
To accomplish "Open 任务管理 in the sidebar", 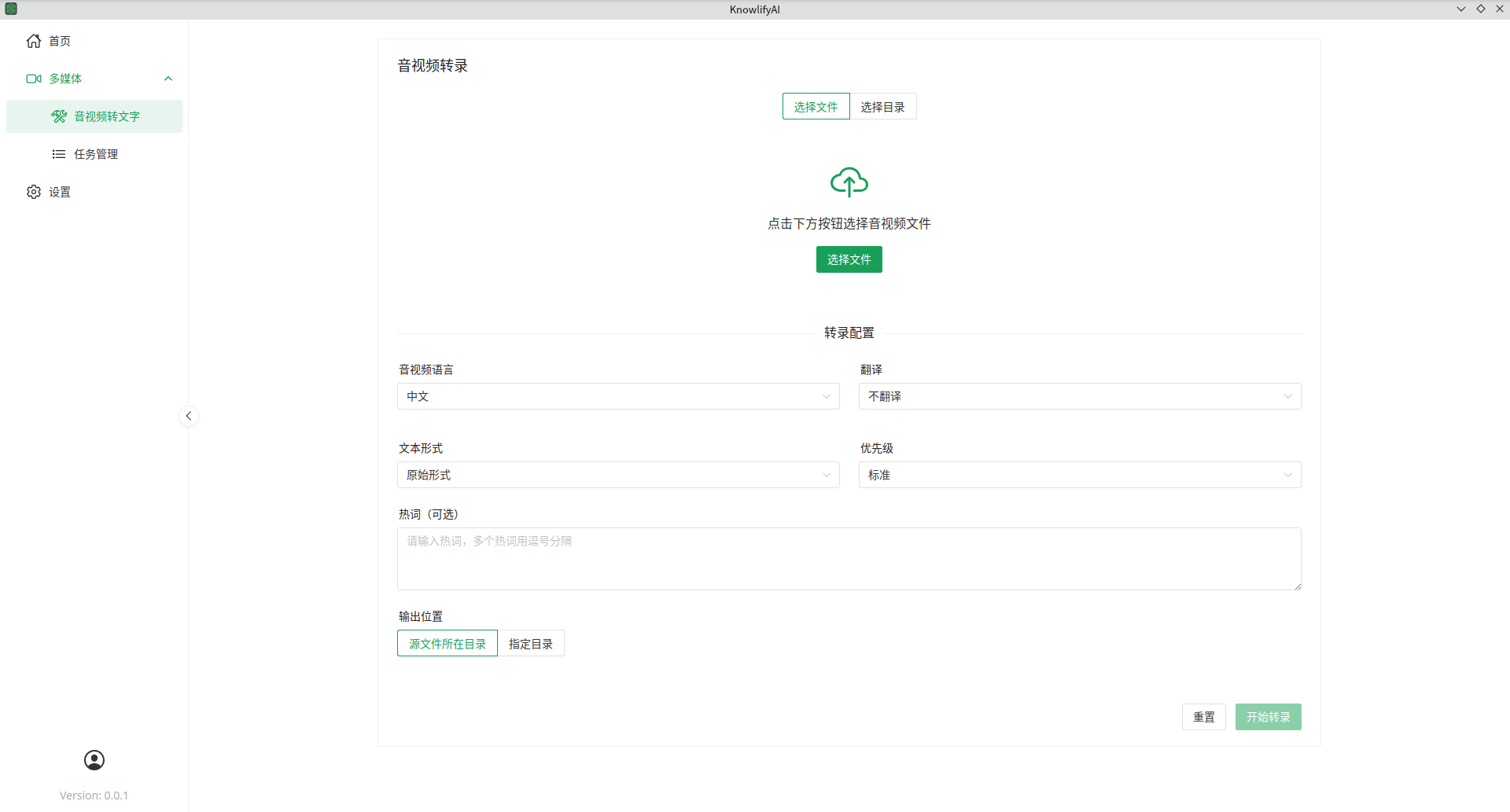I will pos(96,154).
